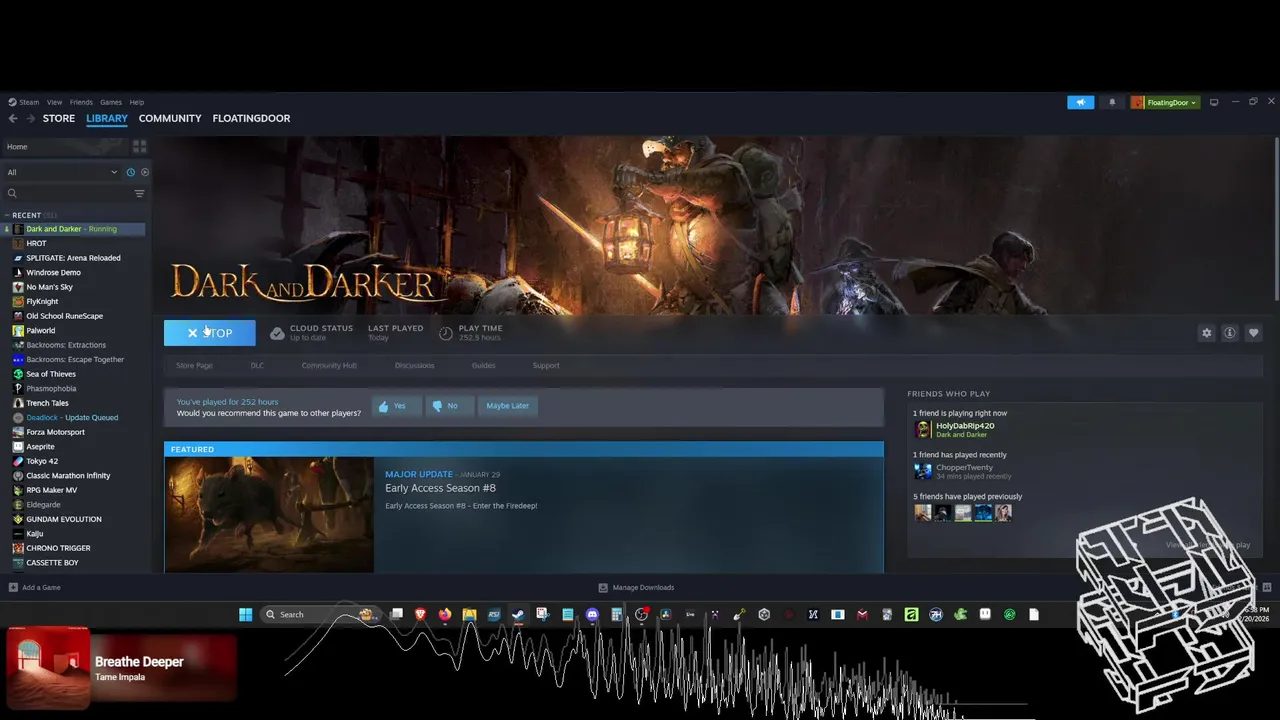The image size is (1280, 720).
Task: Show game info icon
Action: [1230, 333]
